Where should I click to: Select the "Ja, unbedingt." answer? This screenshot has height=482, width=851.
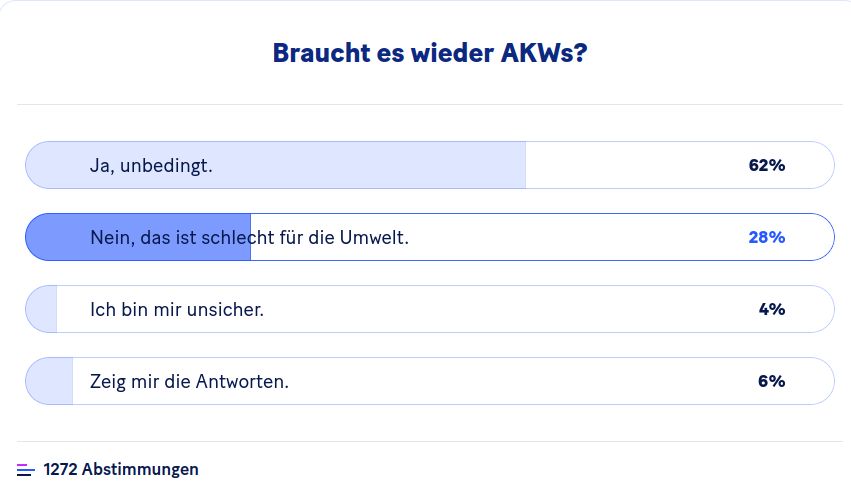point(151,165)
